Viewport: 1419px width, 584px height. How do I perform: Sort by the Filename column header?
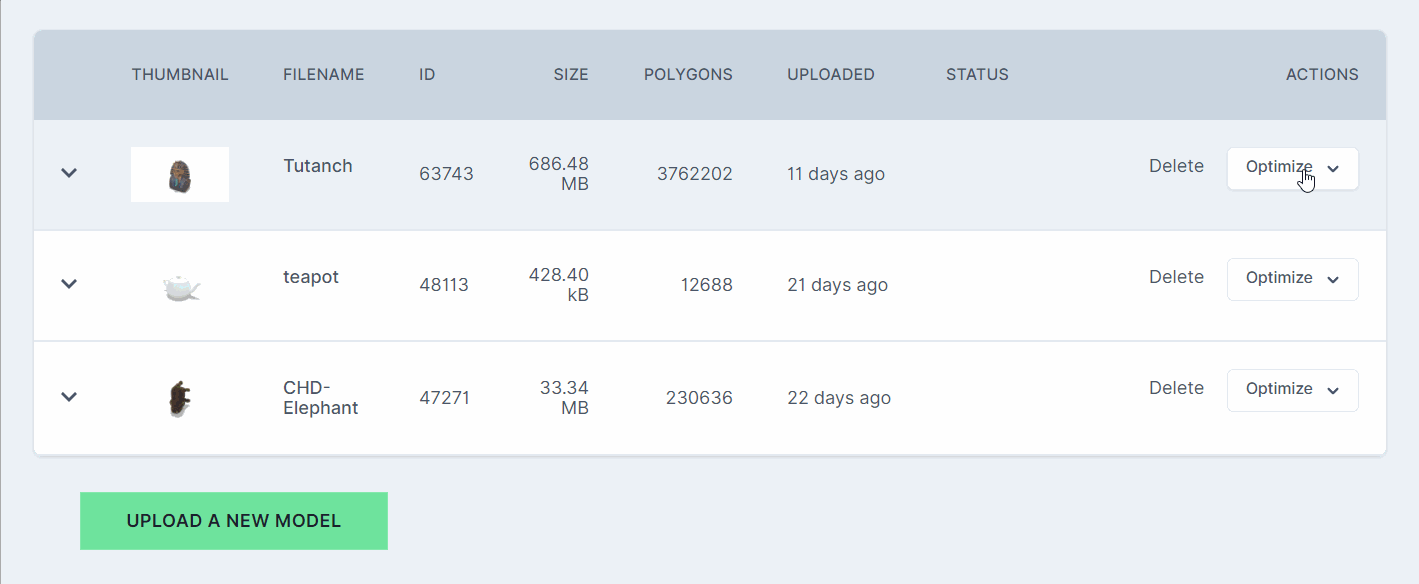pyautogui.click(x=324, y=75)
